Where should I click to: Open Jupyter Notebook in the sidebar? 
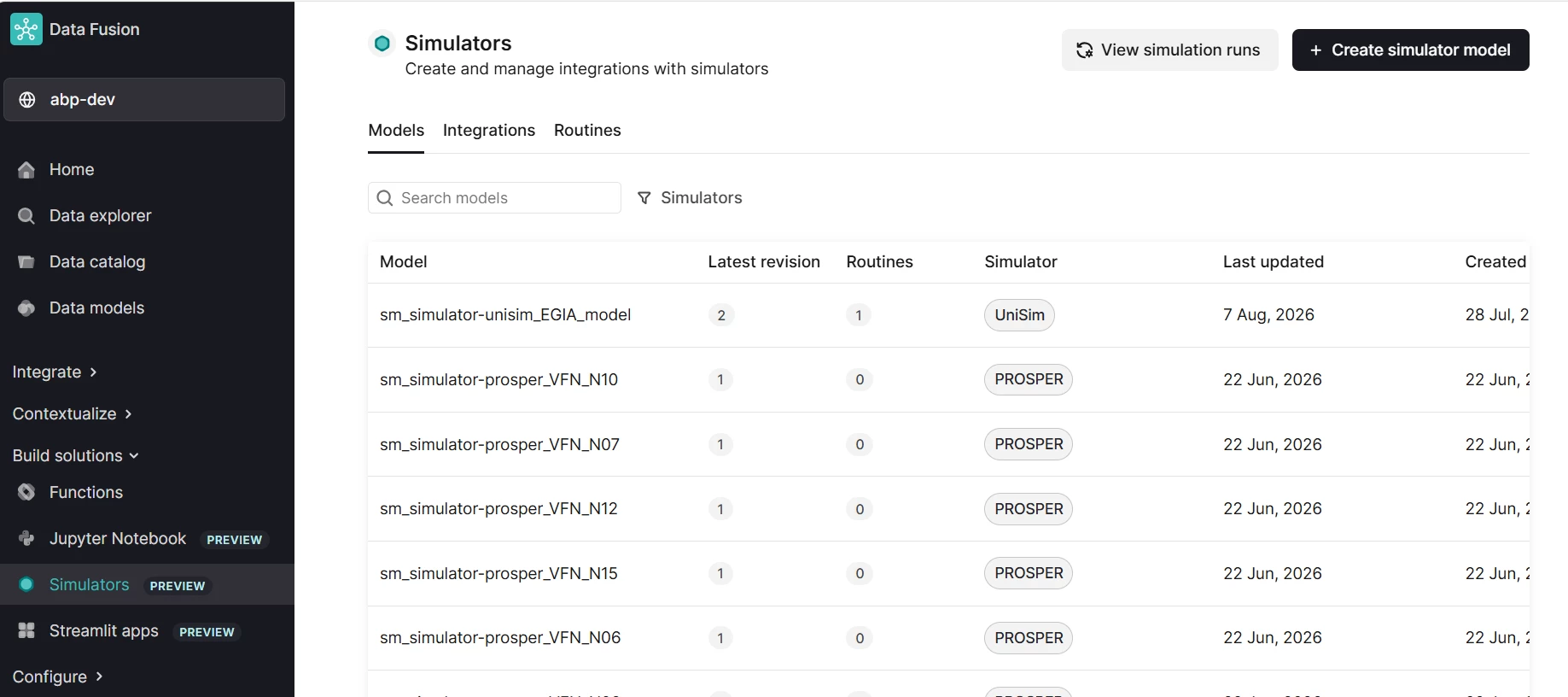click(118, 538)
